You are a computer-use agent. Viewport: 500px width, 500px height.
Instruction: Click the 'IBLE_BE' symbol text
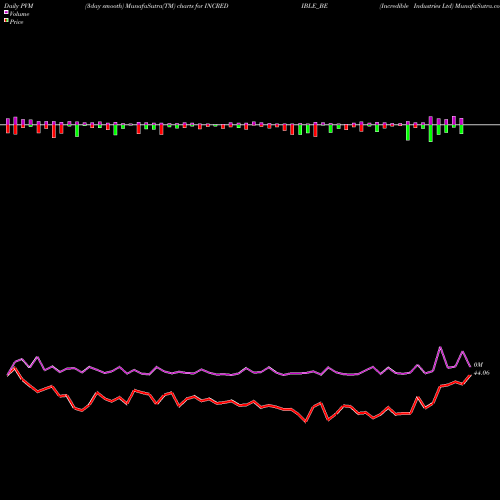pyautogui.click(x=314, y=6)
